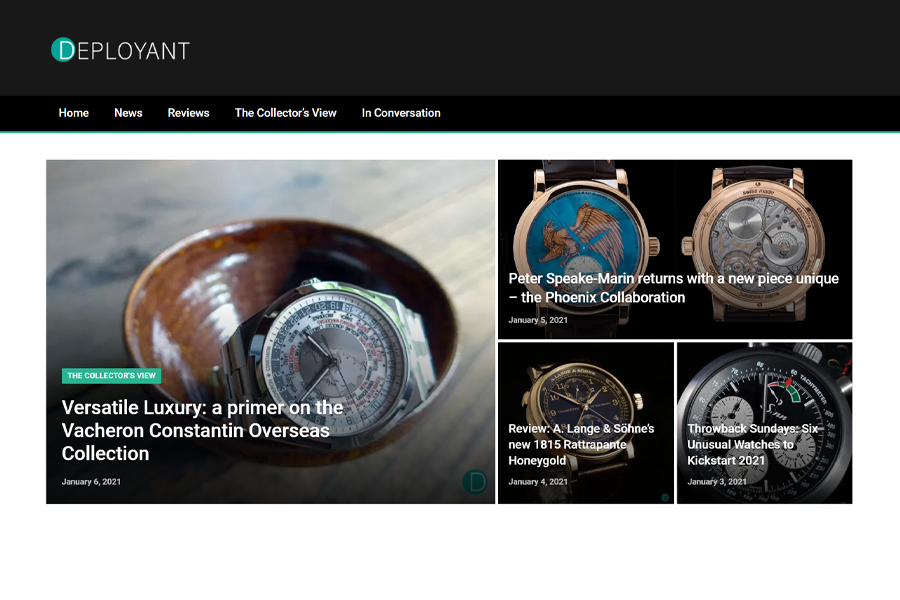Click the January 3, 2021 date

[717, 482]
